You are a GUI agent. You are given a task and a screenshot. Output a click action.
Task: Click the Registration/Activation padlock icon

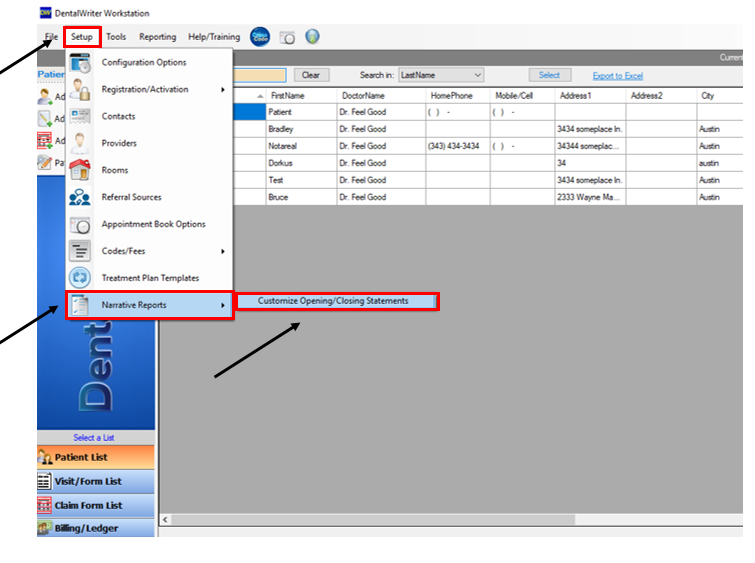[80, 90]
